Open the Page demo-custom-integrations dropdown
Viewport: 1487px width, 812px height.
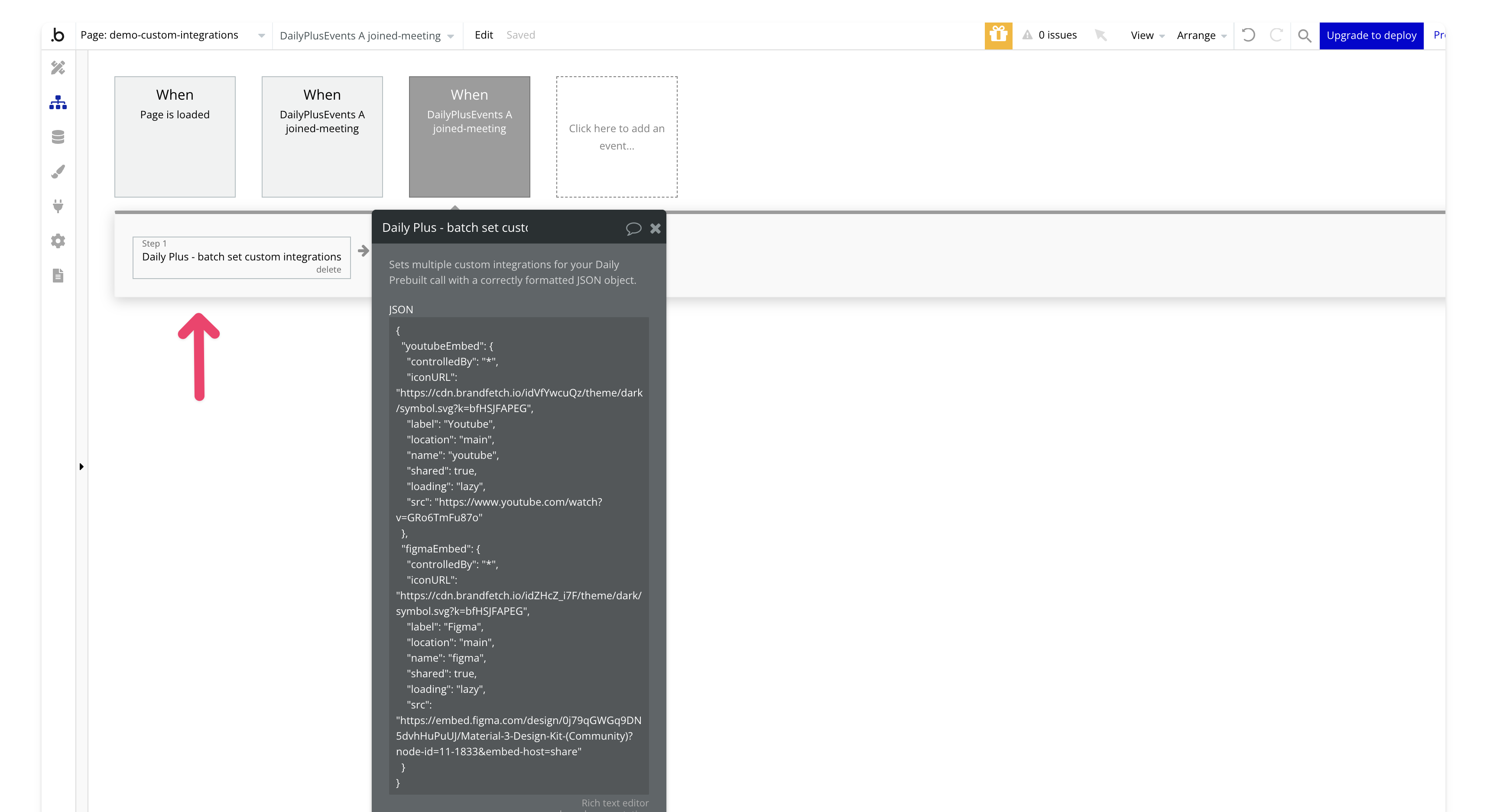[172, 35]
